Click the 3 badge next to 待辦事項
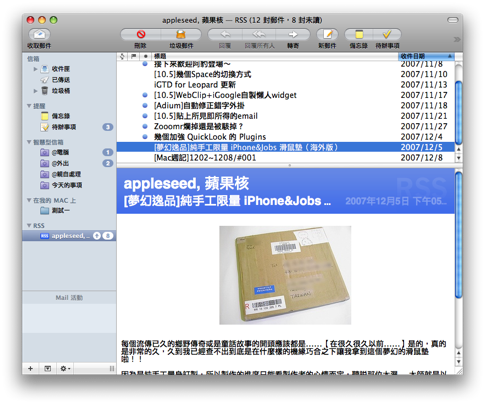 108,127
